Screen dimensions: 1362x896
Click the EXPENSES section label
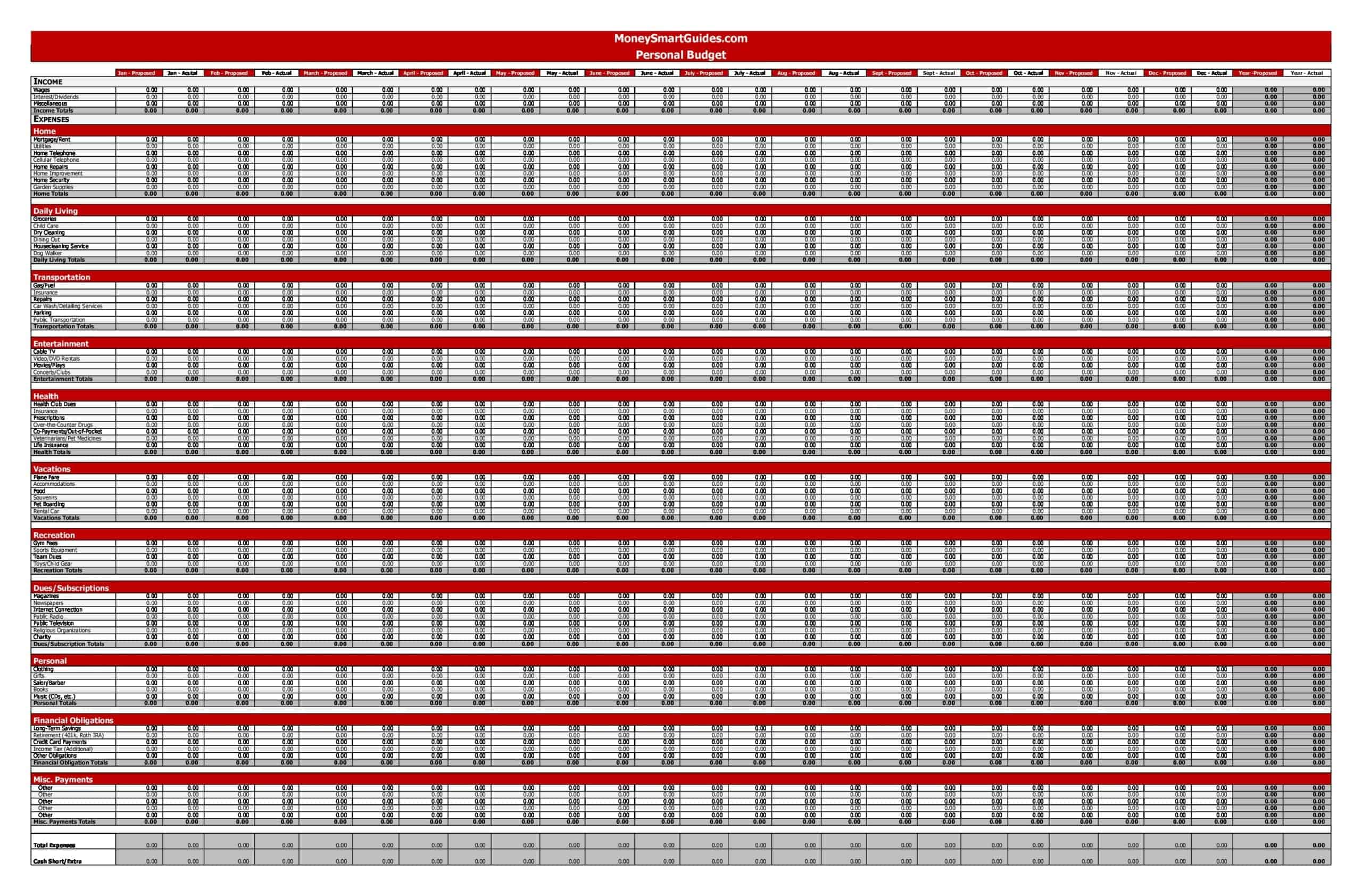[x=51, y=119]
